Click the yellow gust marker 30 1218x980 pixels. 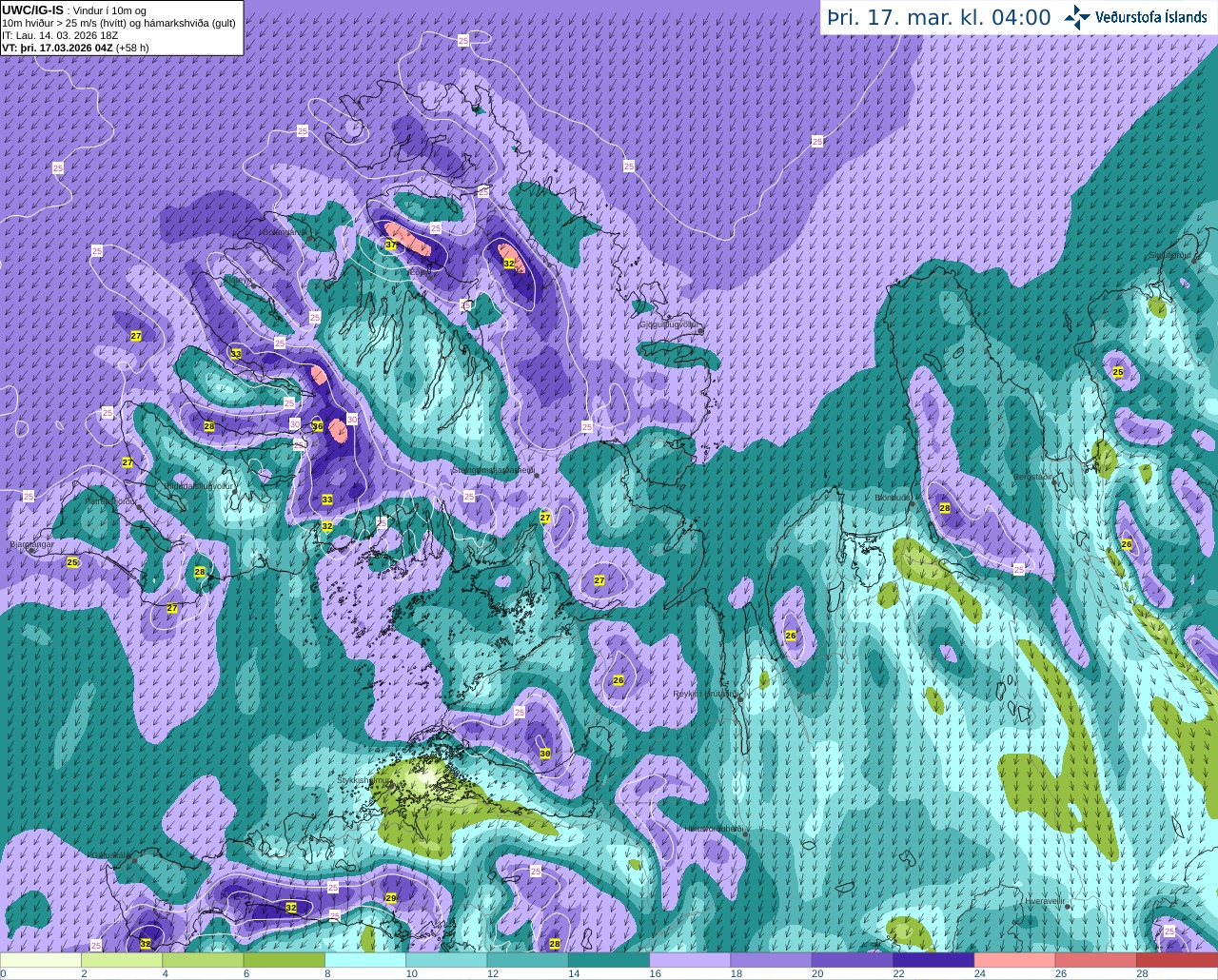click(x=545, y=754)
